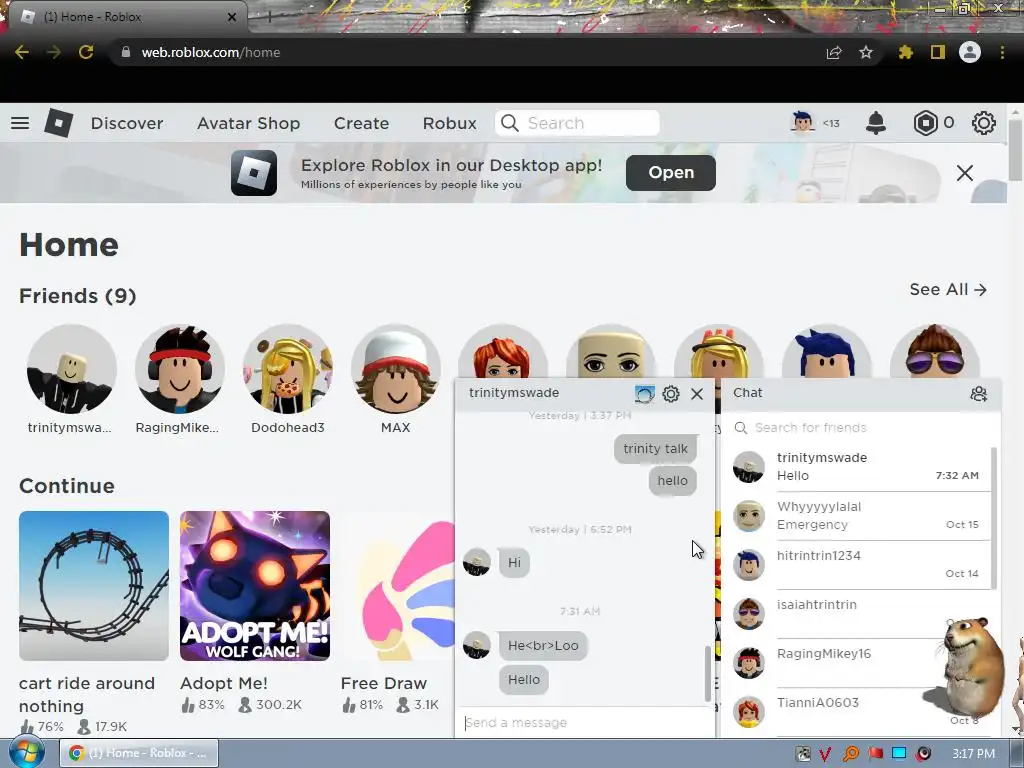Open Dodohead3 friend avatar
1024x768 pixels.
[x=287, y=369]
